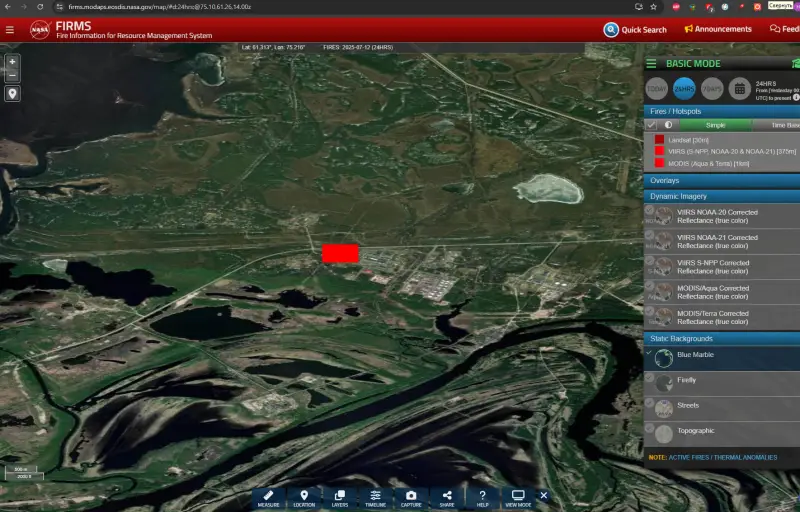This screenshot has height=512, width=800.
Task: Open Announcements
Action: [717, 29]
